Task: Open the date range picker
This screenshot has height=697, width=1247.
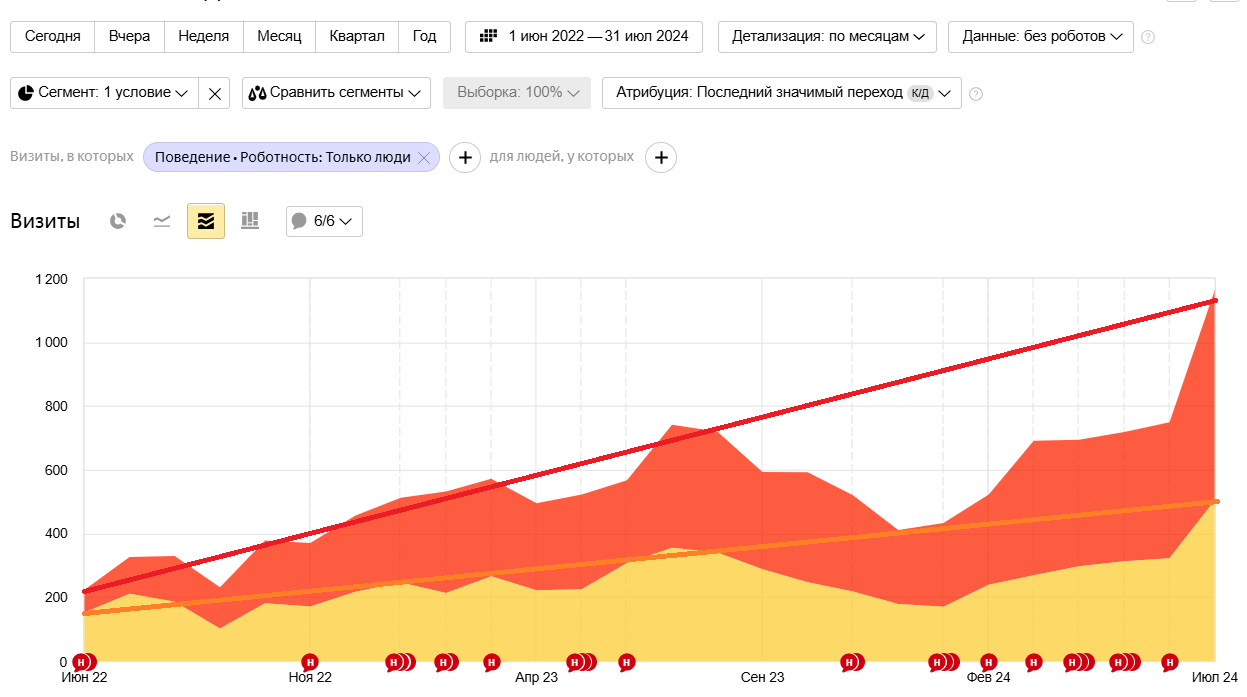Action: coord(584,37)
